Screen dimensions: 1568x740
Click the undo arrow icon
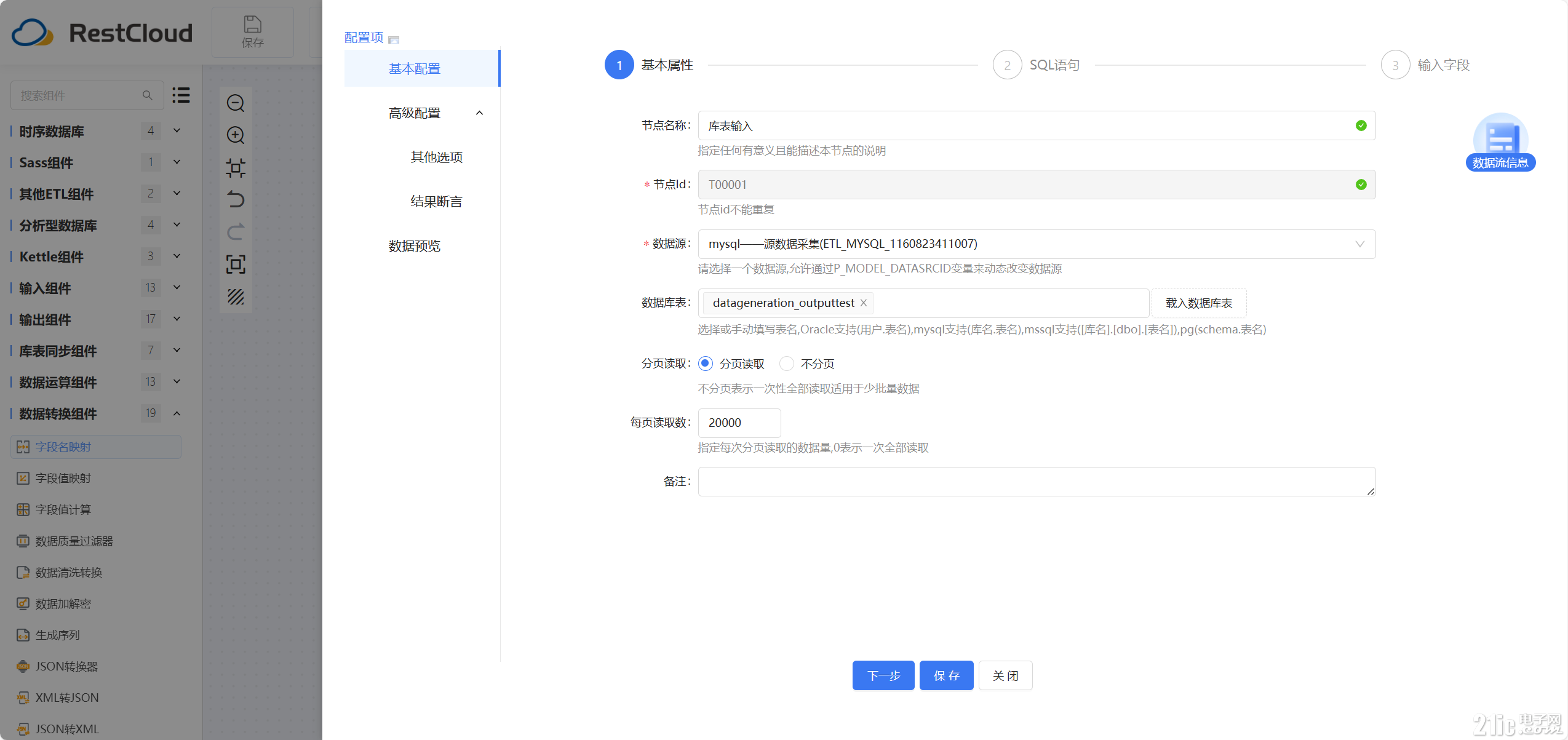coord(236,199)
